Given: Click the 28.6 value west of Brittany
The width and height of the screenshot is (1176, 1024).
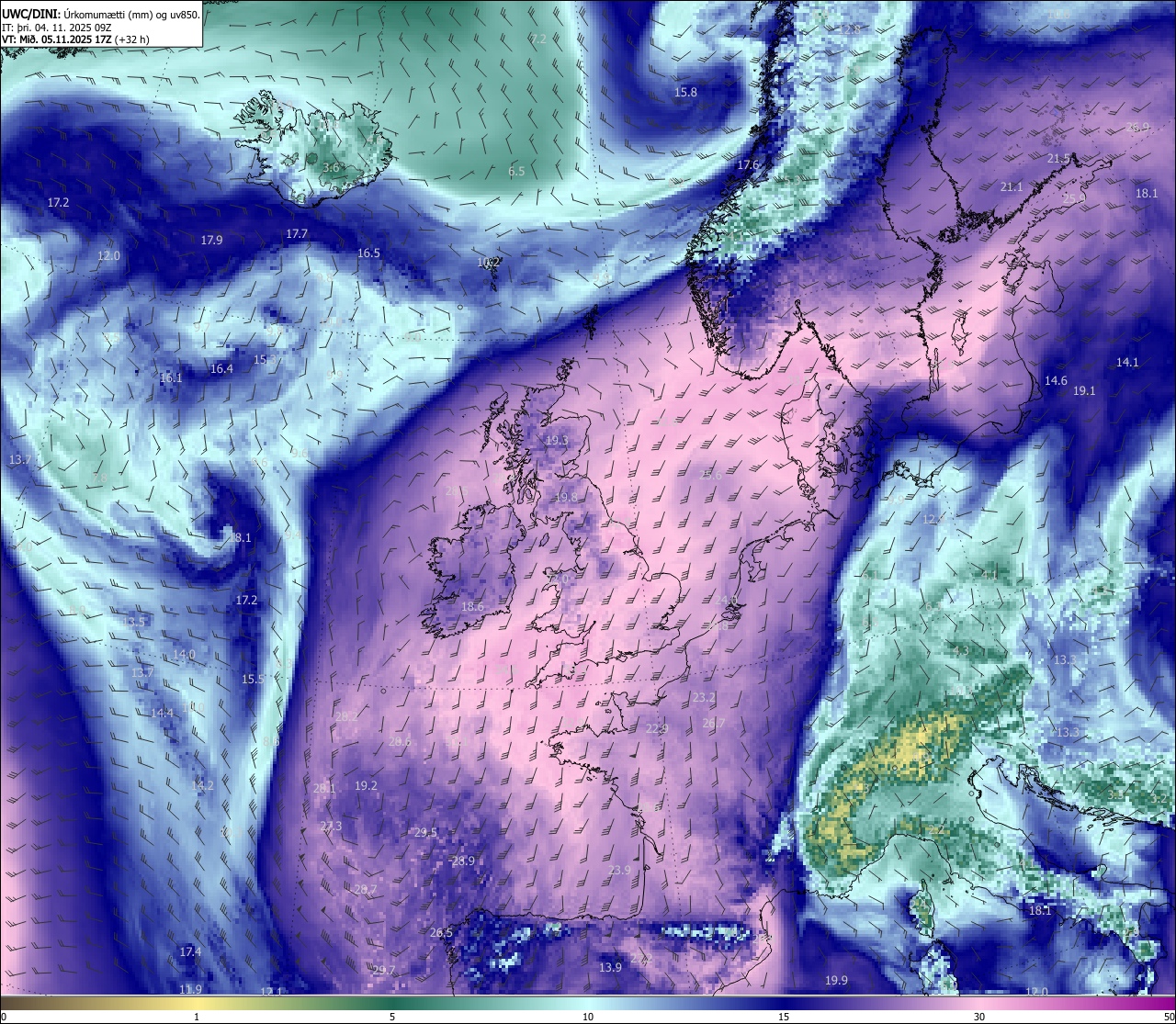Looking at the screenshot, I should [x=400, y=741].
